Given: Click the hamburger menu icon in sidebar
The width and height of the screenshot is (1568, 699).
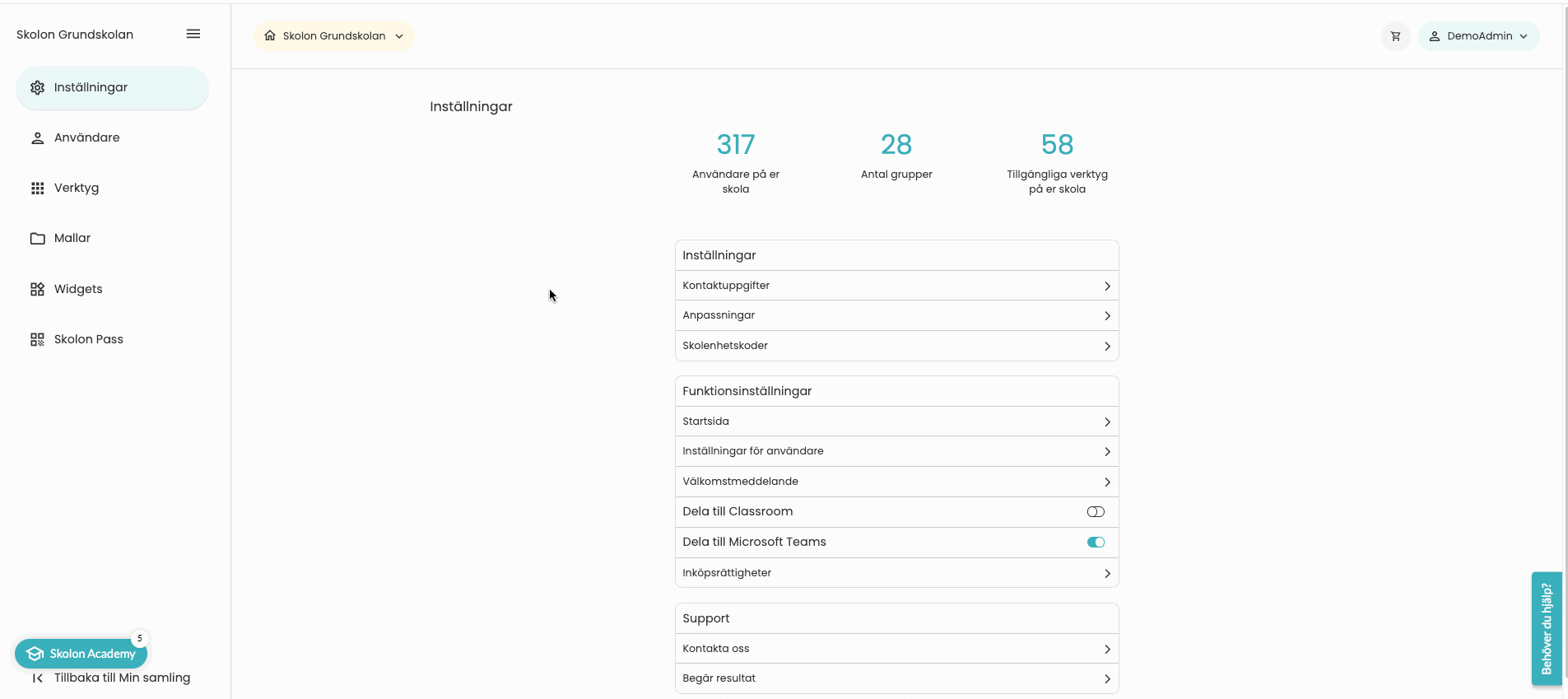Looking at the screenshot, I should 193,34.
